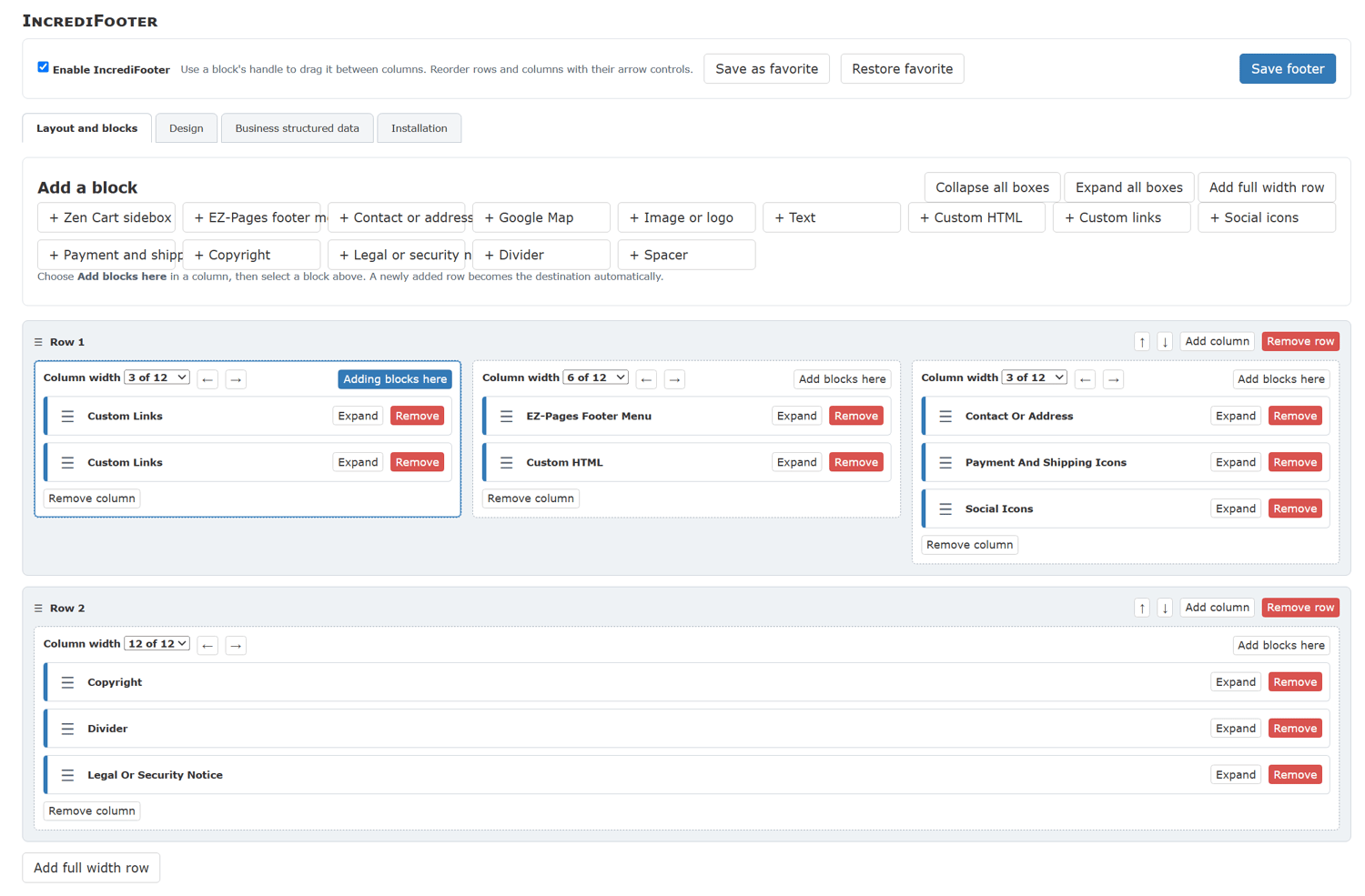Viewport: 1365px width, 896px height.
Task: Set Row 1 third column as Add blocks here
Action: point(1280,379)
